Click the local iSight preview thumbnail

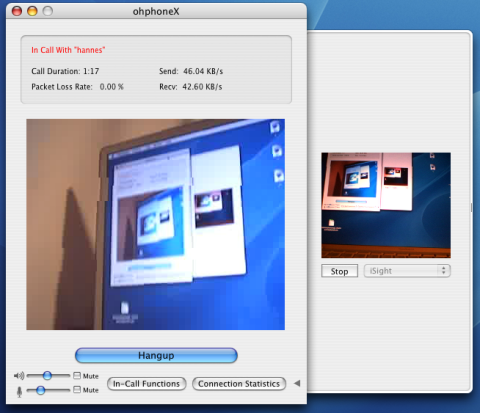click(x=386, y=205)
